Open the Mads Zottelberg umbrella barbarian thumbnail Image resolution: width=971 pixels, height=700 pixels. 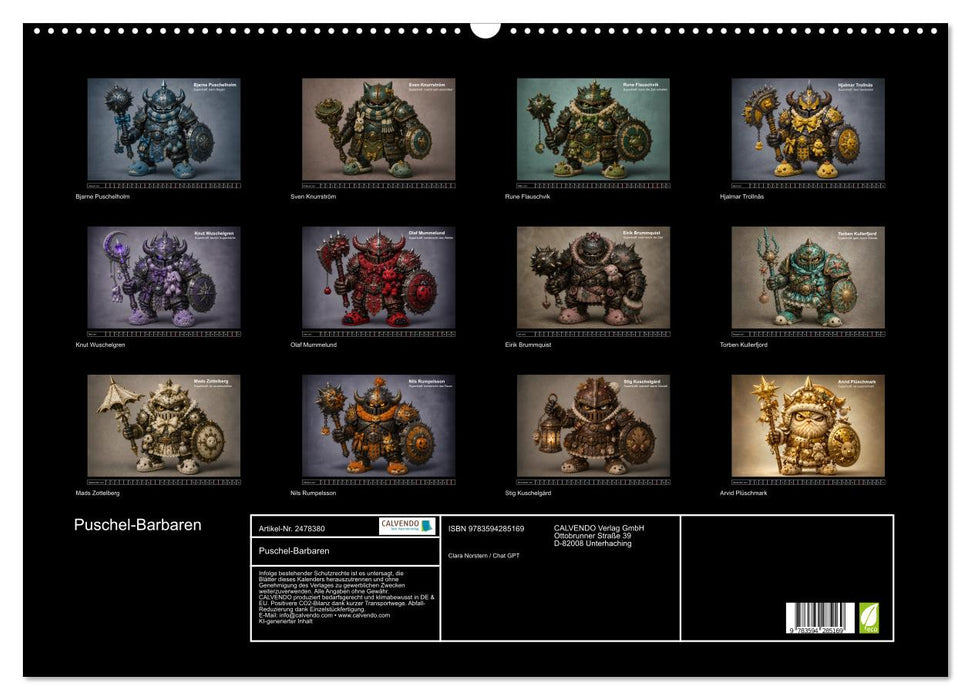coord(163,429)
